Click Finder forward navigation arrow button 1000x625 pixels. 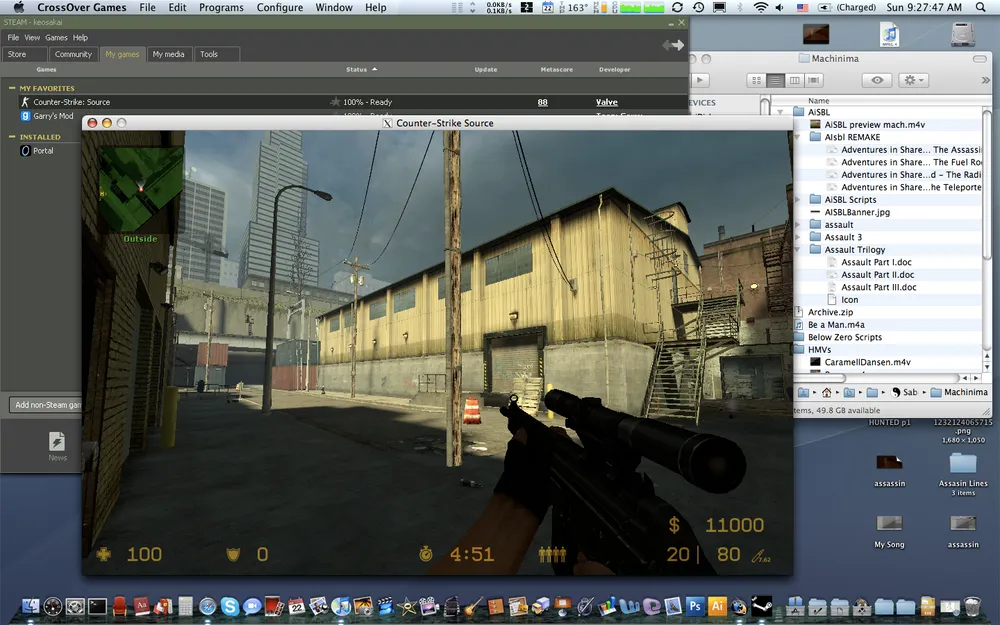[700, 80]
